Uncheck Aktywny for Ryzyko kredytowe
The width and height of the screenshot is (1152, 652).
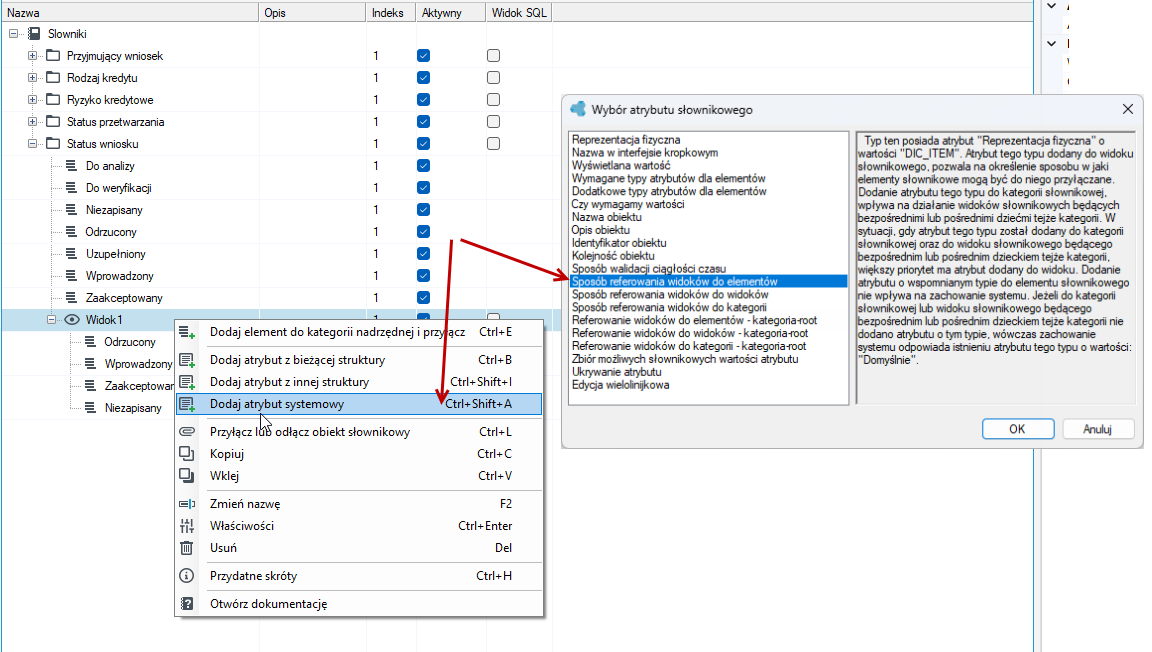(x=423, y=100)
